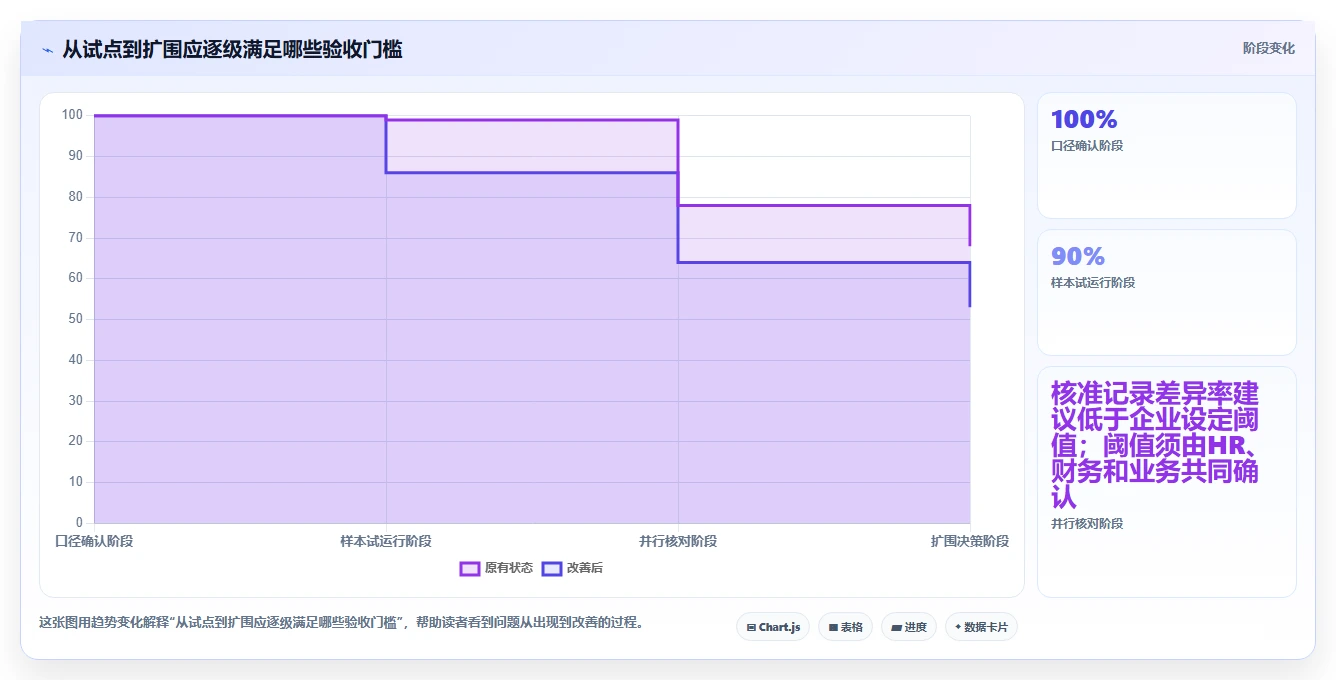The height and width of the screenshot is (680, 1336).
Task: Click the chart title 从试点到扩围应逐级满足哪些验收门槛
Action: click(x=232, y=49)
